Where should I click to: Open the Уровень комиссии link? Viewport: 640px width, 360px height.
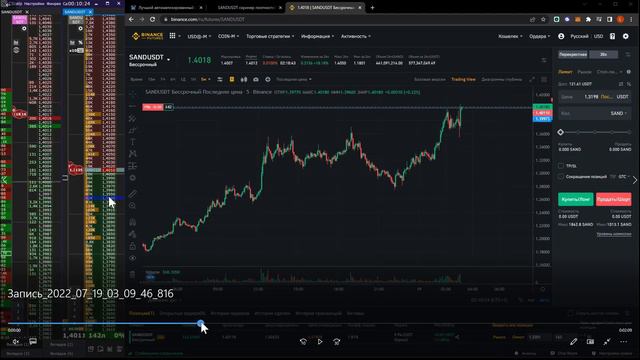pyautogui.click(x=614, y=234)
